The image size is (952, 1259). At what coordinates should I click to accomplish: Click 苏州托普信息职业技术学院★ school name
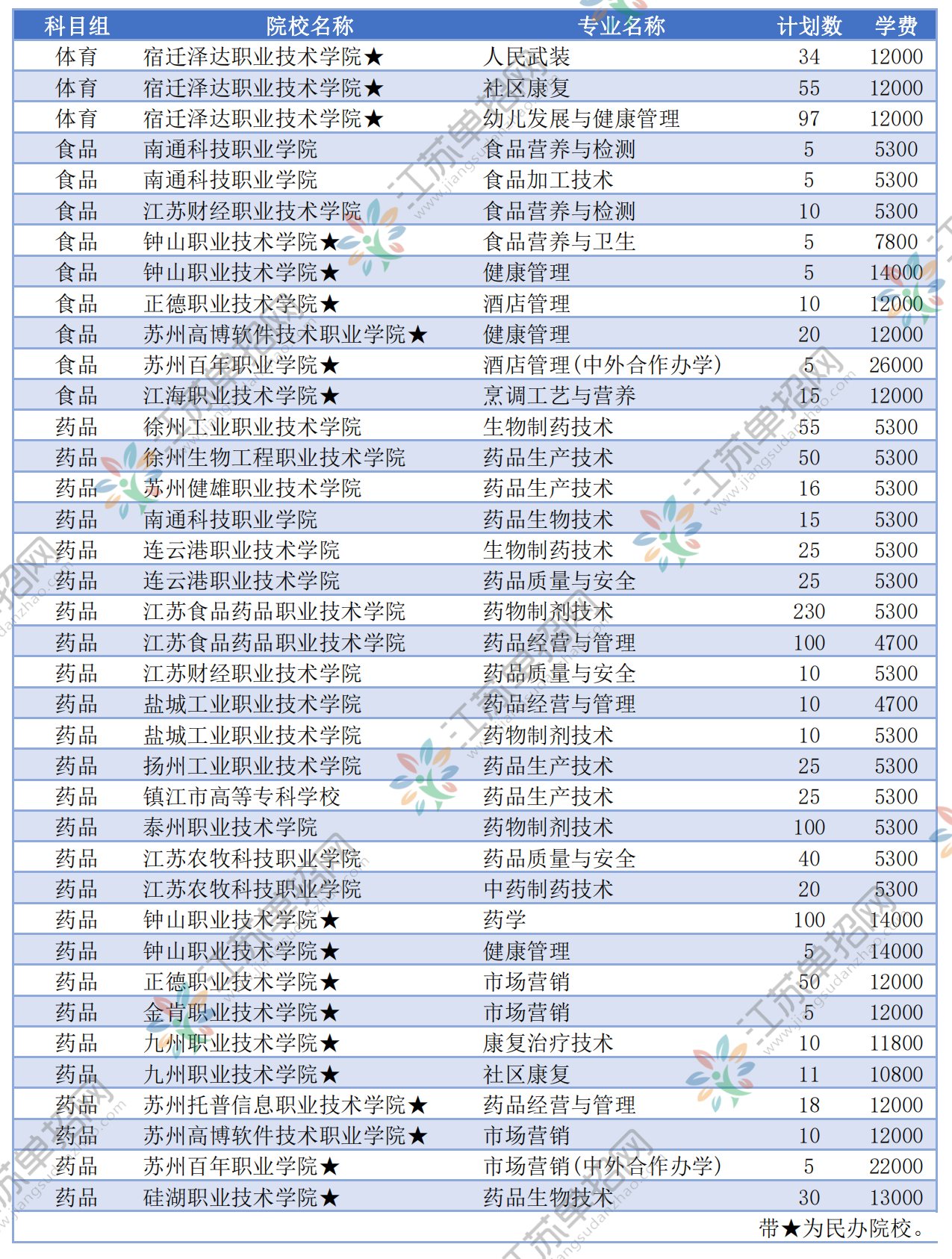click(x=285, y=1105)
